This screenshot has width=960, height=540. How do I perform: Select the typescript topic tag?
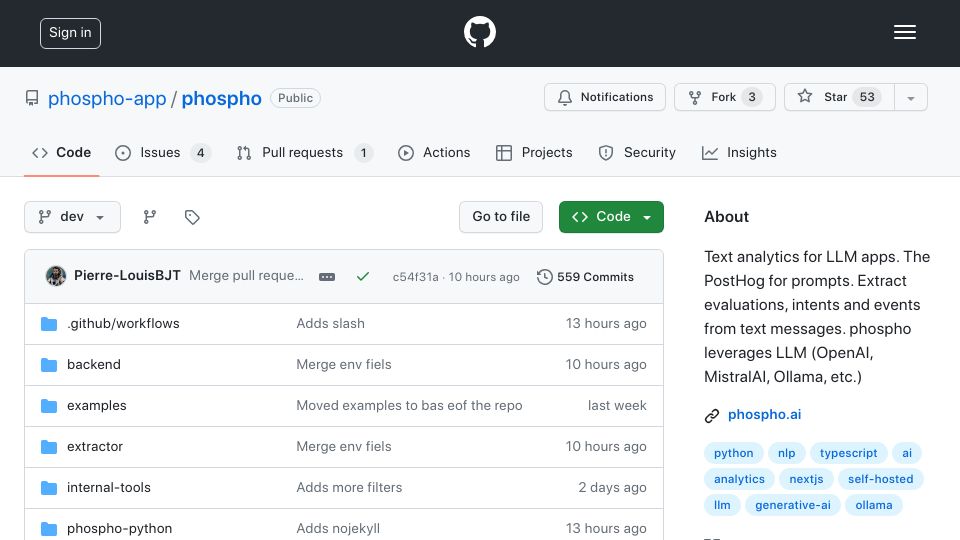(848, 453)
